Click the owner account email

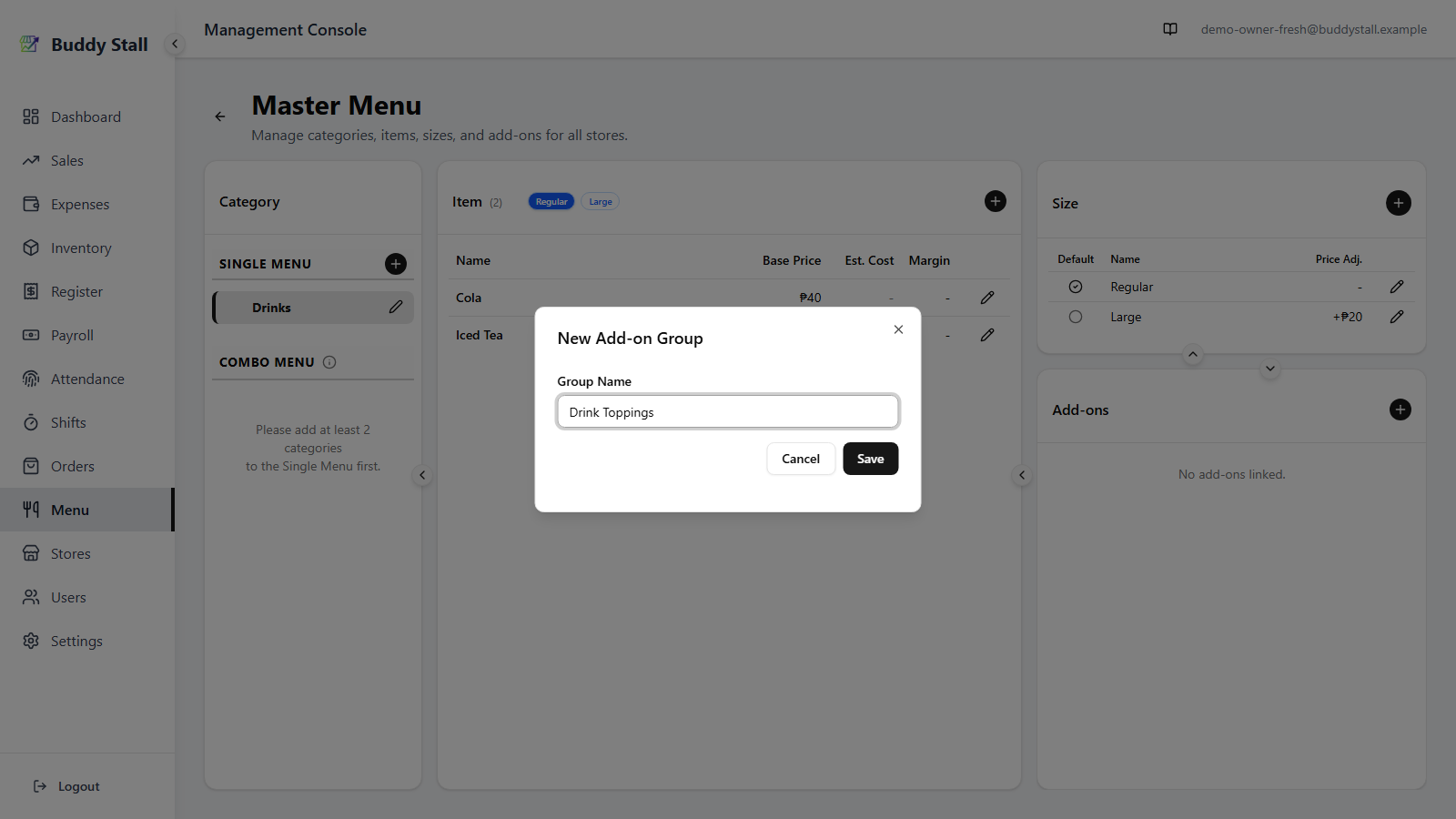(1313, 29)
